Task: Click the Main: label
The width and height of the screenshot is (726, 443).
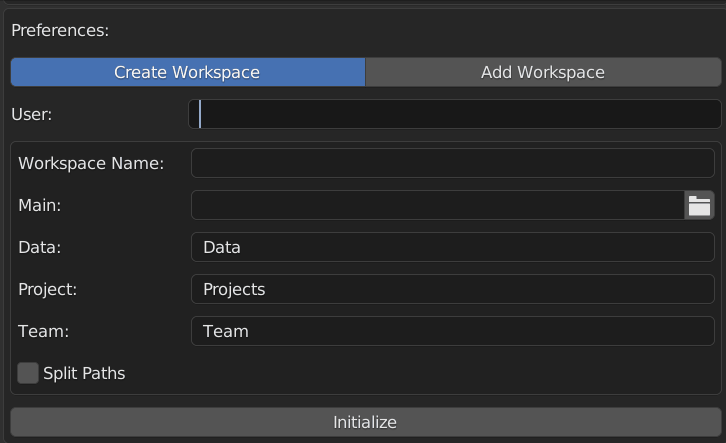Action: (x=40, y=206)
